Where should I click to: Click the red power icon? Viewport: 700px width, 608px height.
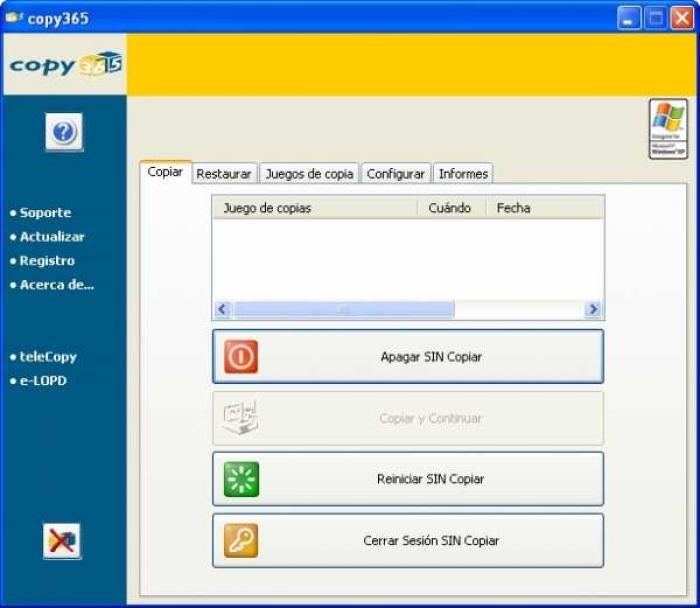click(x=241, y=356)
